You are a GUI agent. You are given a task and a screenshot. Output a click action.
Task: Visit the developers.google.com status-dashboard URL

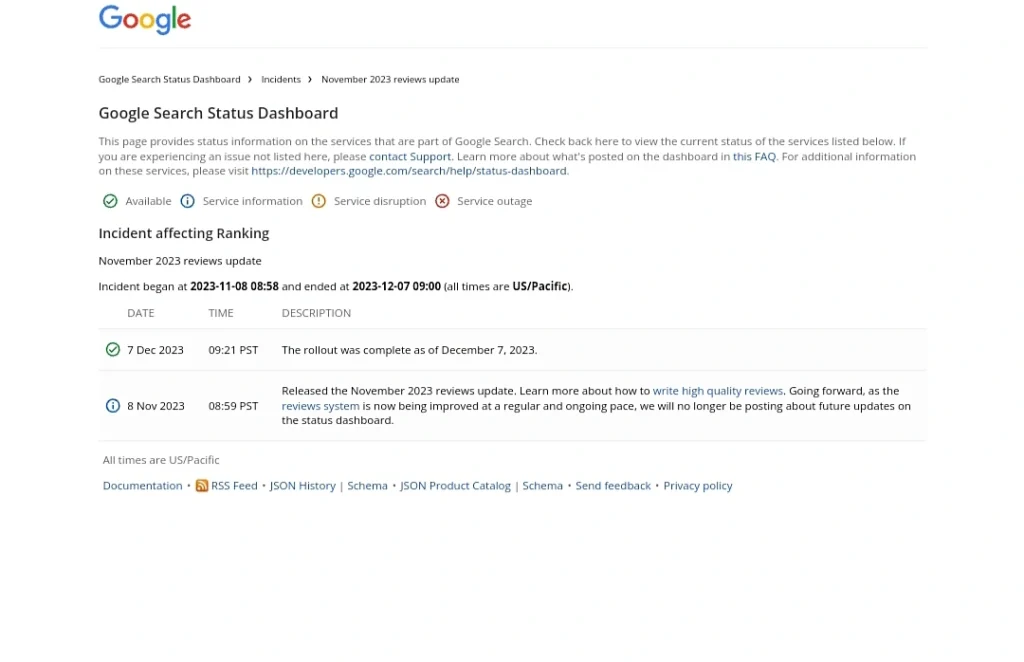[409, 170]
